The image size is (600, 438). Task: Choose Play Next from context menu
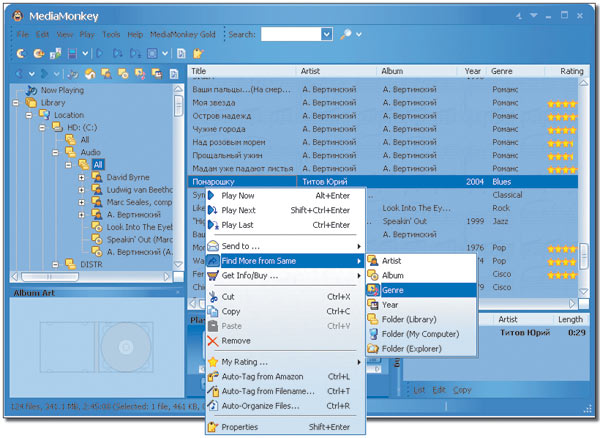(x=285, y=210)
